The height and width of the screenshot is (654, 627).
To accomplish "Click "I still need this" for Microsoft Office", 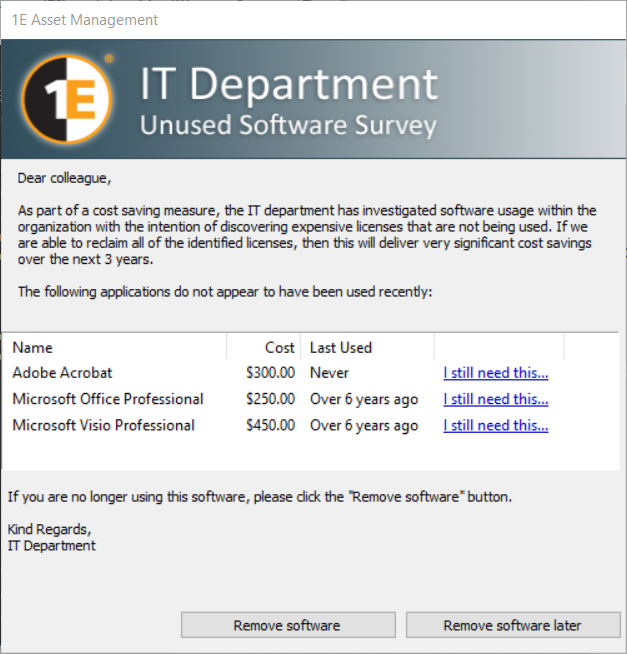I will 496,399.
